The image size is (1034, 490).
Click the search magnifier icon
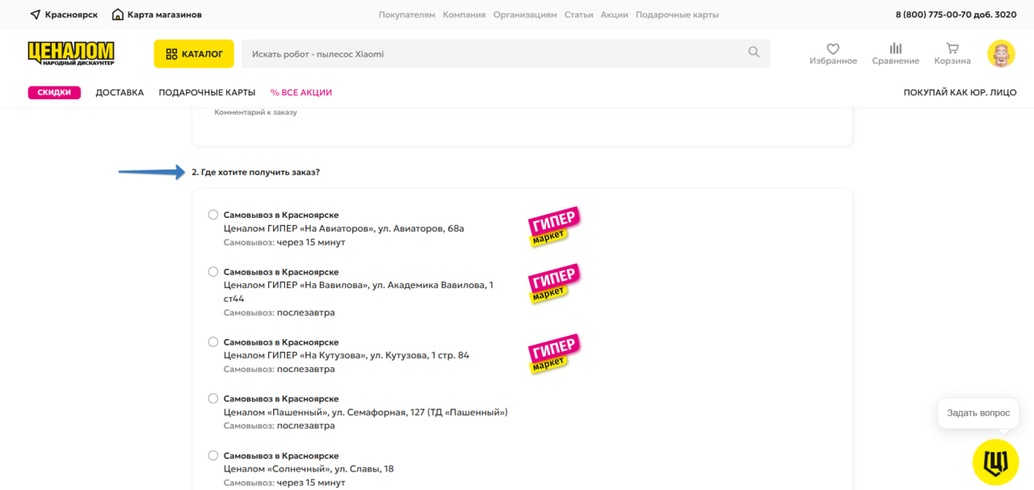pyautogui.click(x=754, y=53)
